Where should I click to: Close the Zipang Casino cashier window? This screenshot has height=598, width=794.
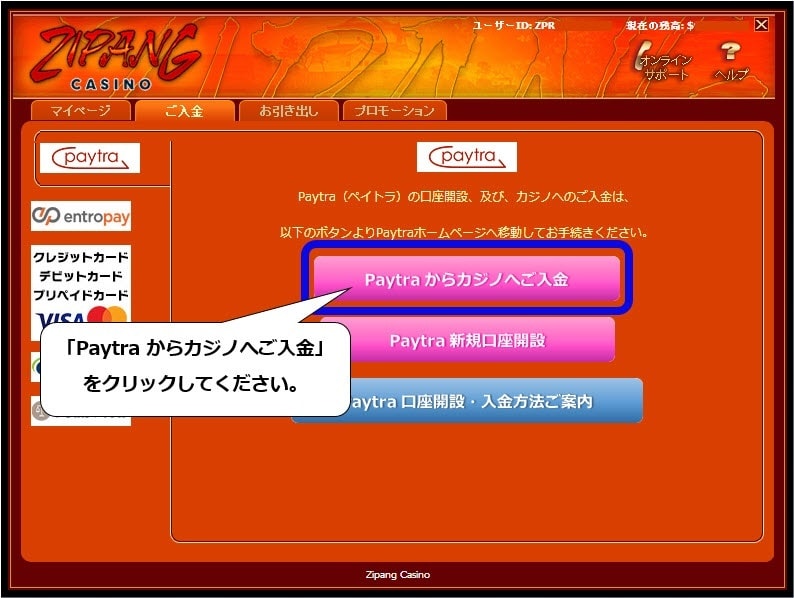[x=761, y=24]
